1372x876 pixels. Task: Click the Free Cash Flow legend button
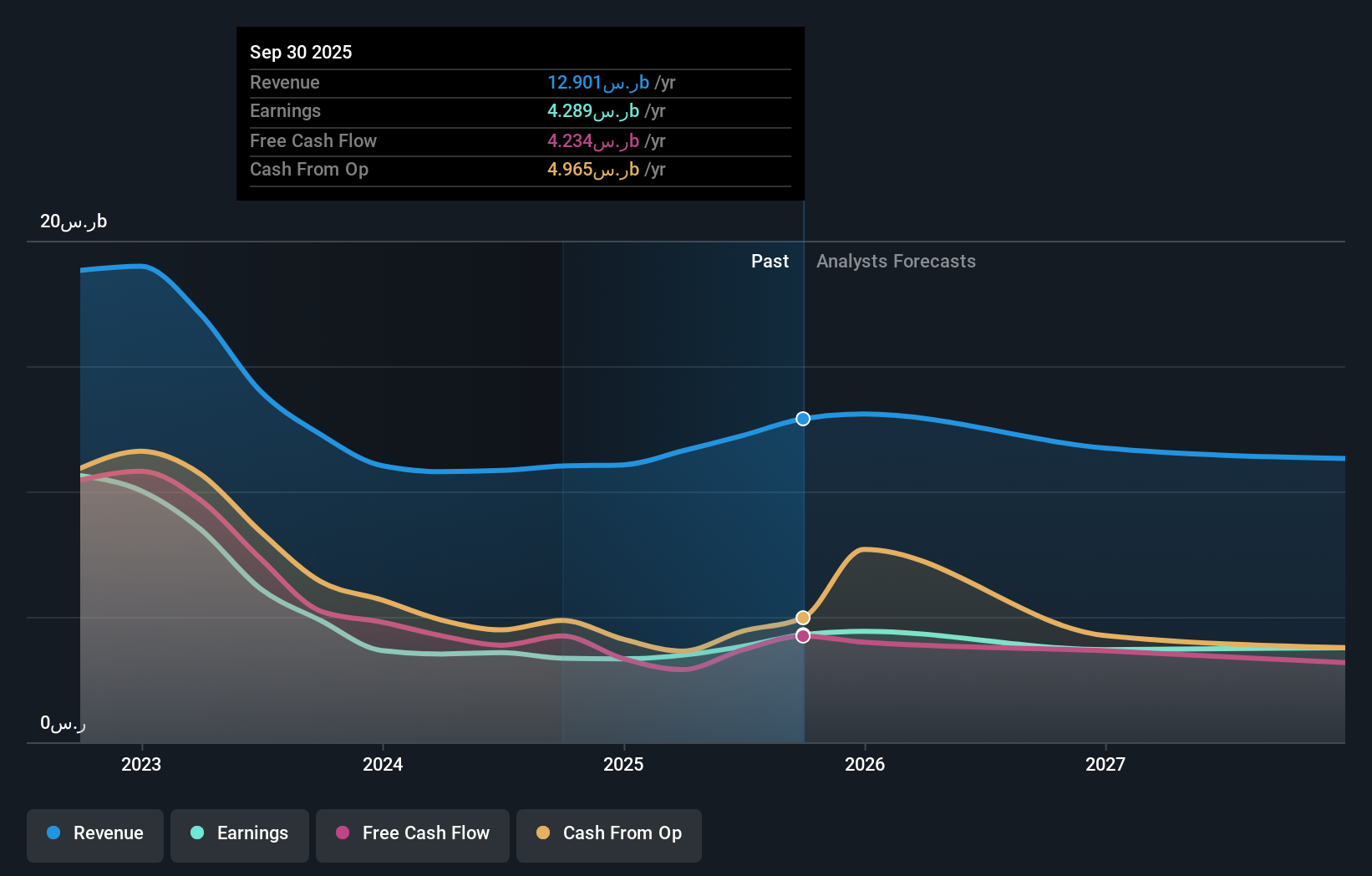click(x=412, y=835)
